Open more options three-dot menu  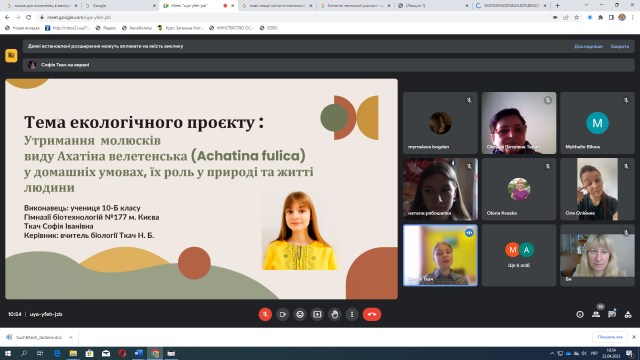coord(352,314)
